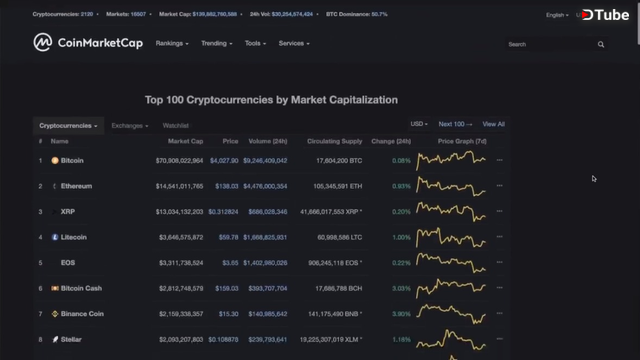The width and height of the screenshot is (640, 360).
Task: Click the CoinMarketCap logo icon
Action: point(43,42)
